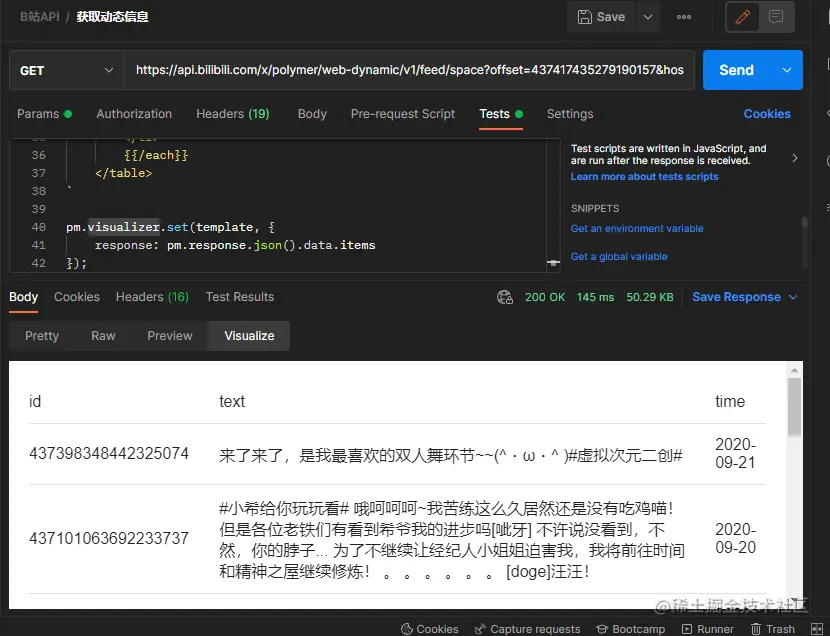Click the 50.29 KB response size
The width and height of the screenshot is (830, 636).
[649, 297]
